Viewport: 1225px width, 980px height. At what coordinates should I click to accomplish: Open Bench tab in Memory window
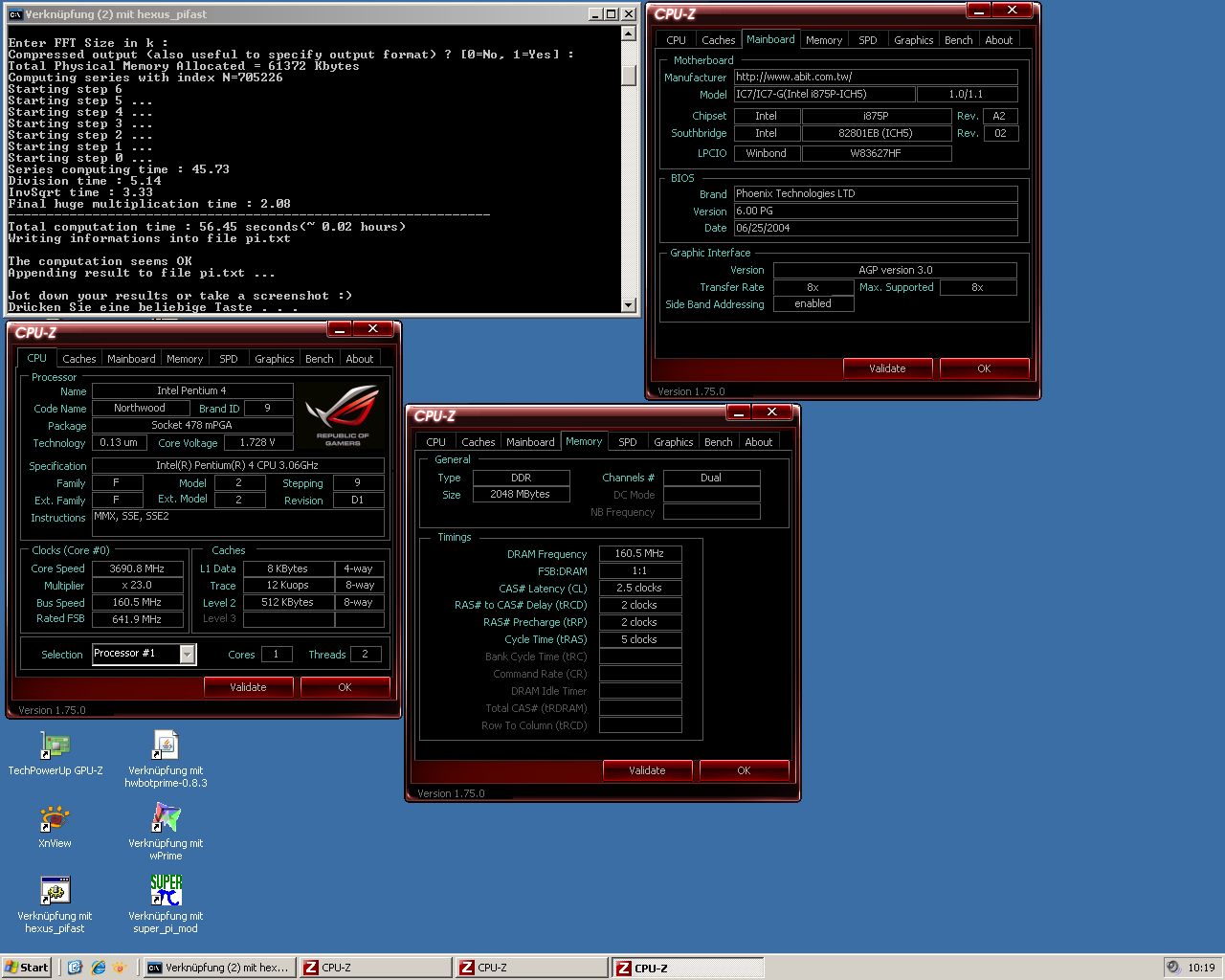coord(719,442)
